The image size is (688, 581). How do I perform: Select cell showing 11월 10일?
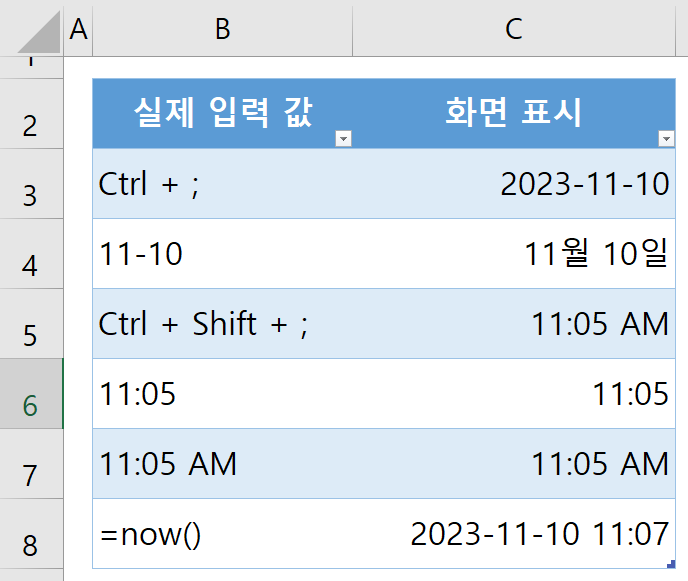click(513, 254)
